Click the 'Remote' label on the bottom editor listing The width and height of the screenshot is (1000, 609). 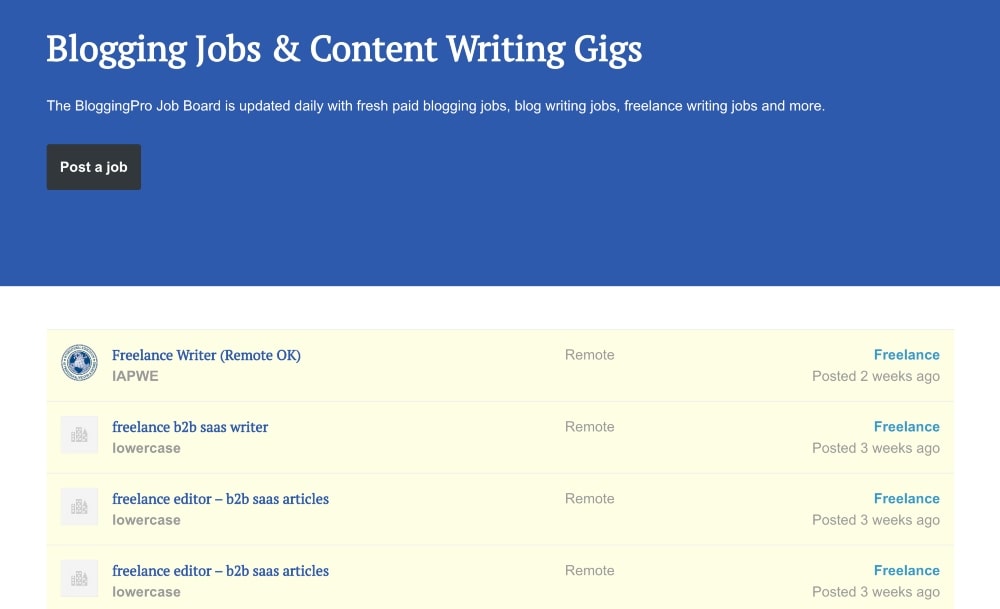pos(589,570)
